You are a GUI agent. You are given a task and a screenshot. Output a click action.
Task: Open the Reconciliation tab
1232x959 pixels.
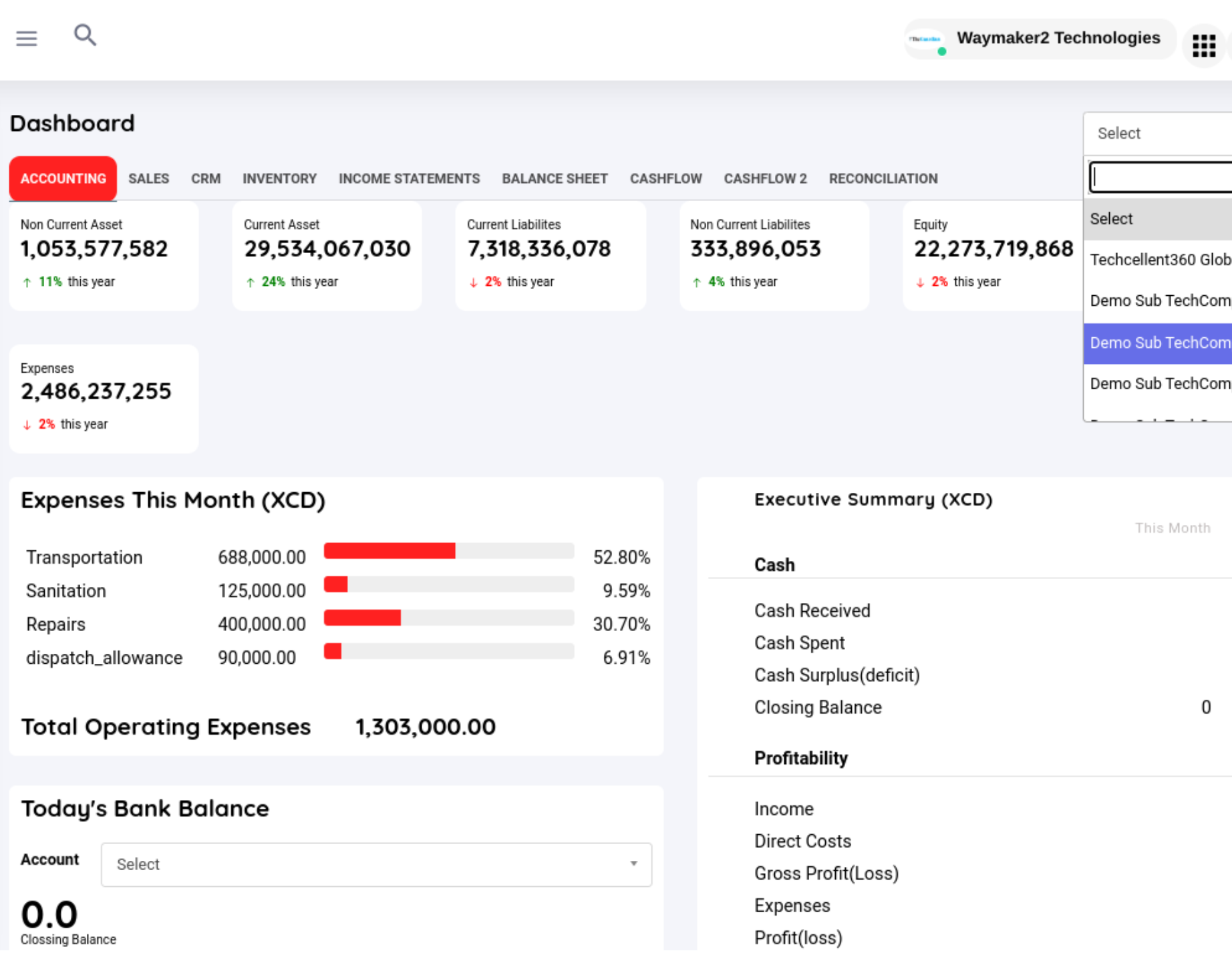883,179
